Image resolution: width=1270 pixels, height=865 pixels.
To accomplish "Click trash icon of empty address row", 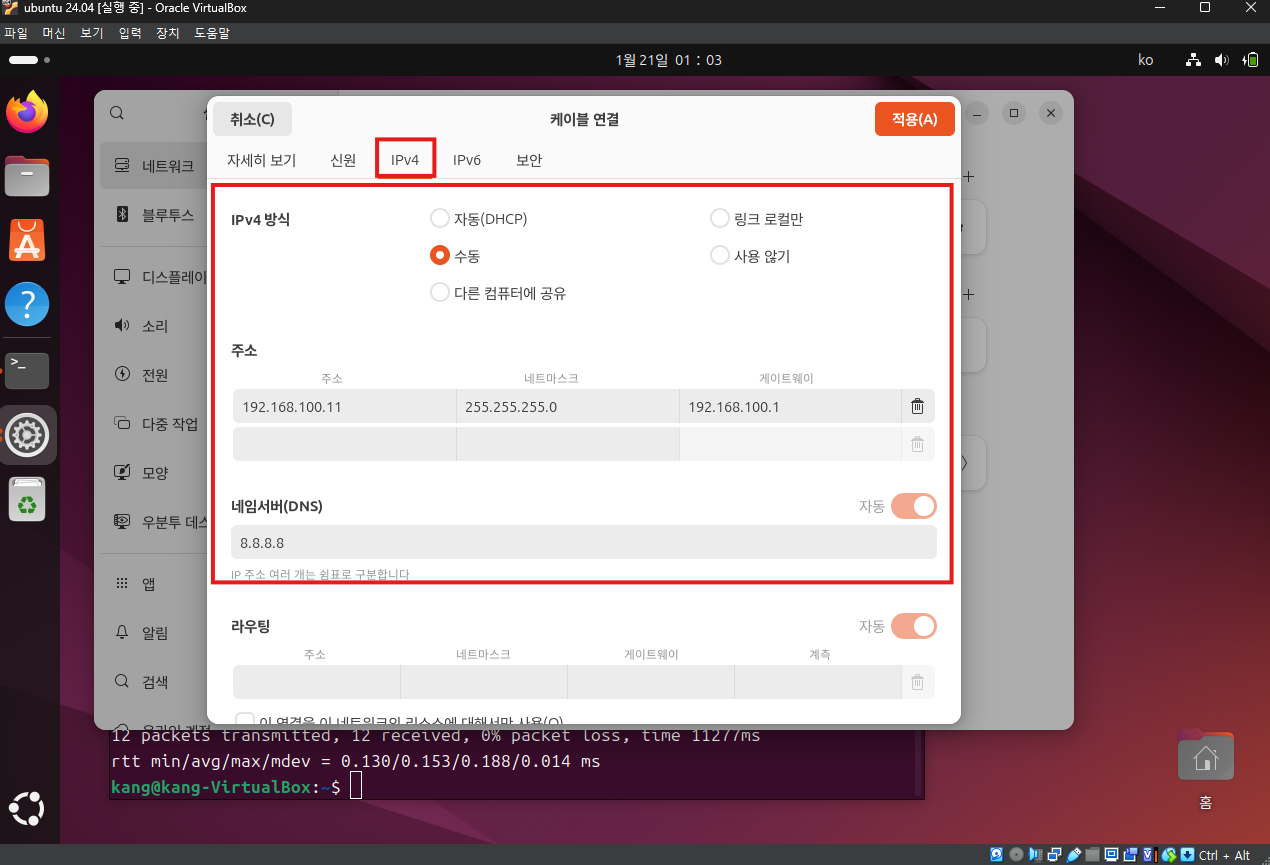I will pos(917,444).
